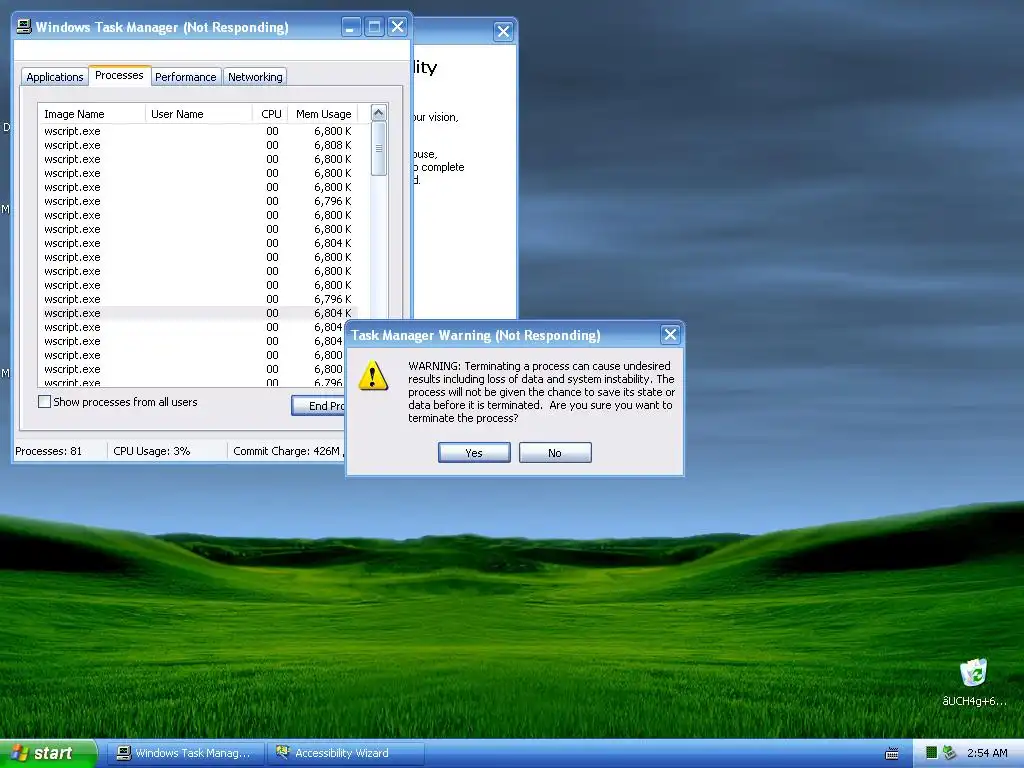Click the on-screen keyboard tray icon

pos(891,753)
